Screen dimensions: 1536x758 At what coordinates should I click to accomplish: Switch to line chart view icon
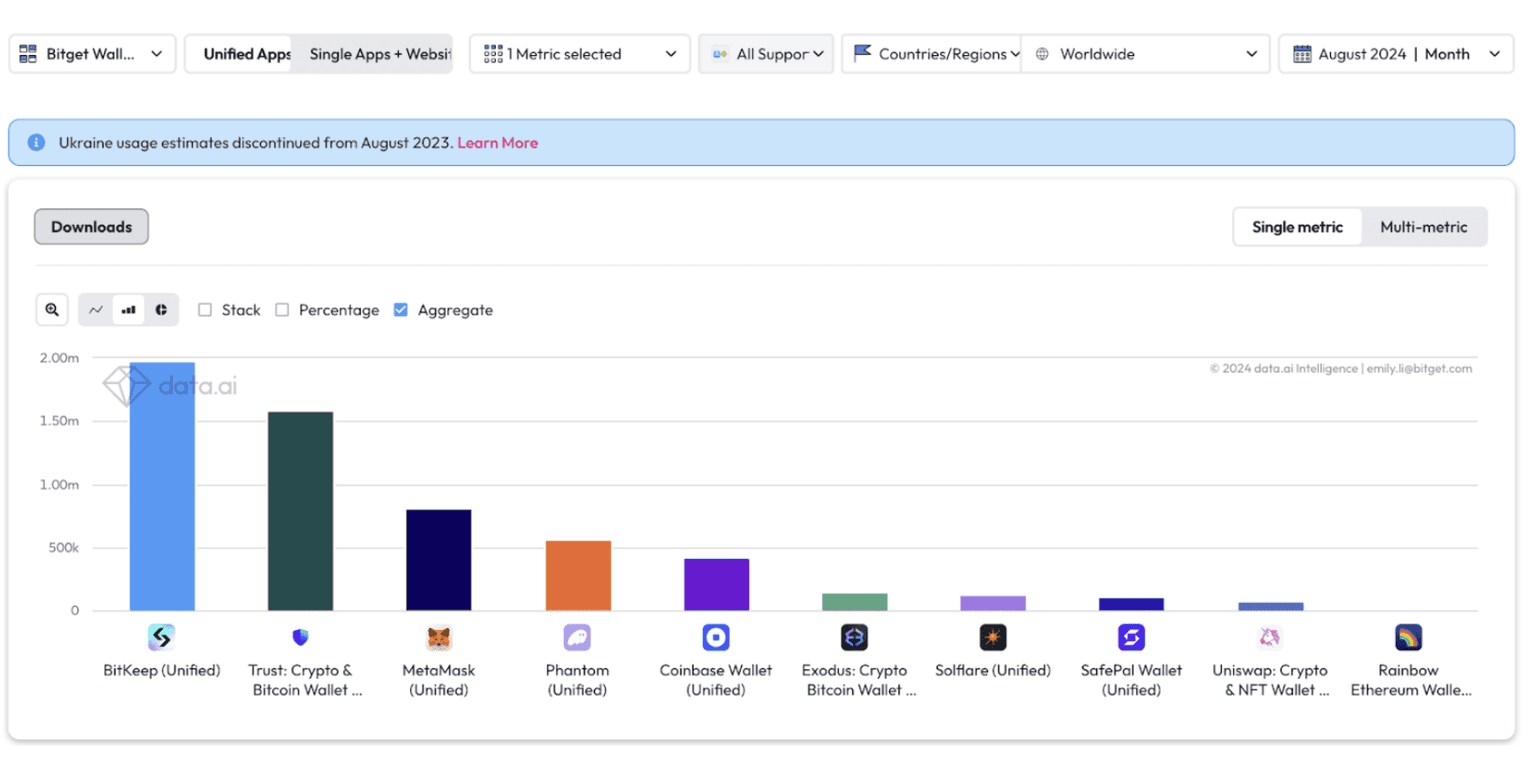pyautogui.click(x=96, y=310)
